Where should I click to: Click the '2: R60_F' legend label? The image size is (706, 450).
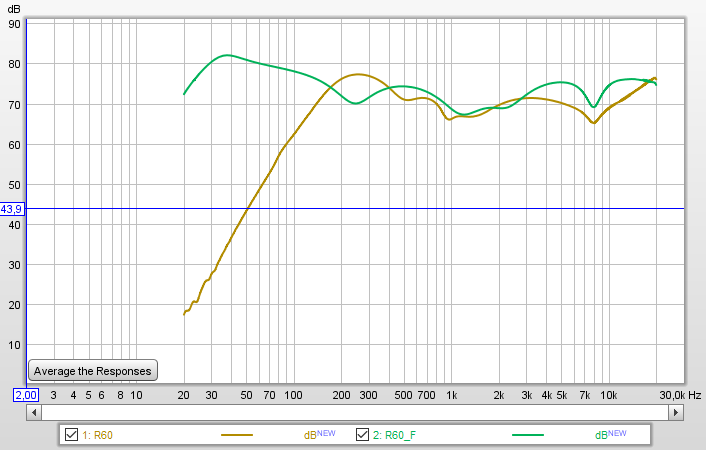coord(394,435)
